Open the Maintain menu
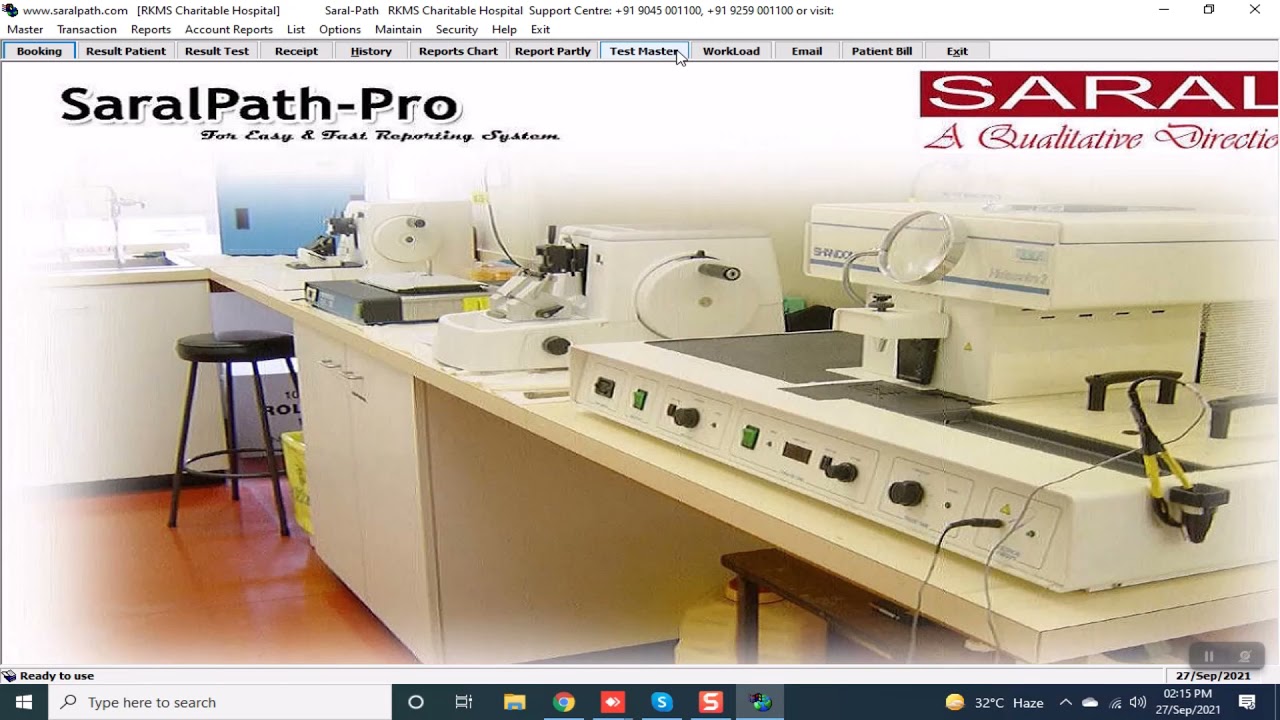1280x720 pixels. [x=398, y=29]
